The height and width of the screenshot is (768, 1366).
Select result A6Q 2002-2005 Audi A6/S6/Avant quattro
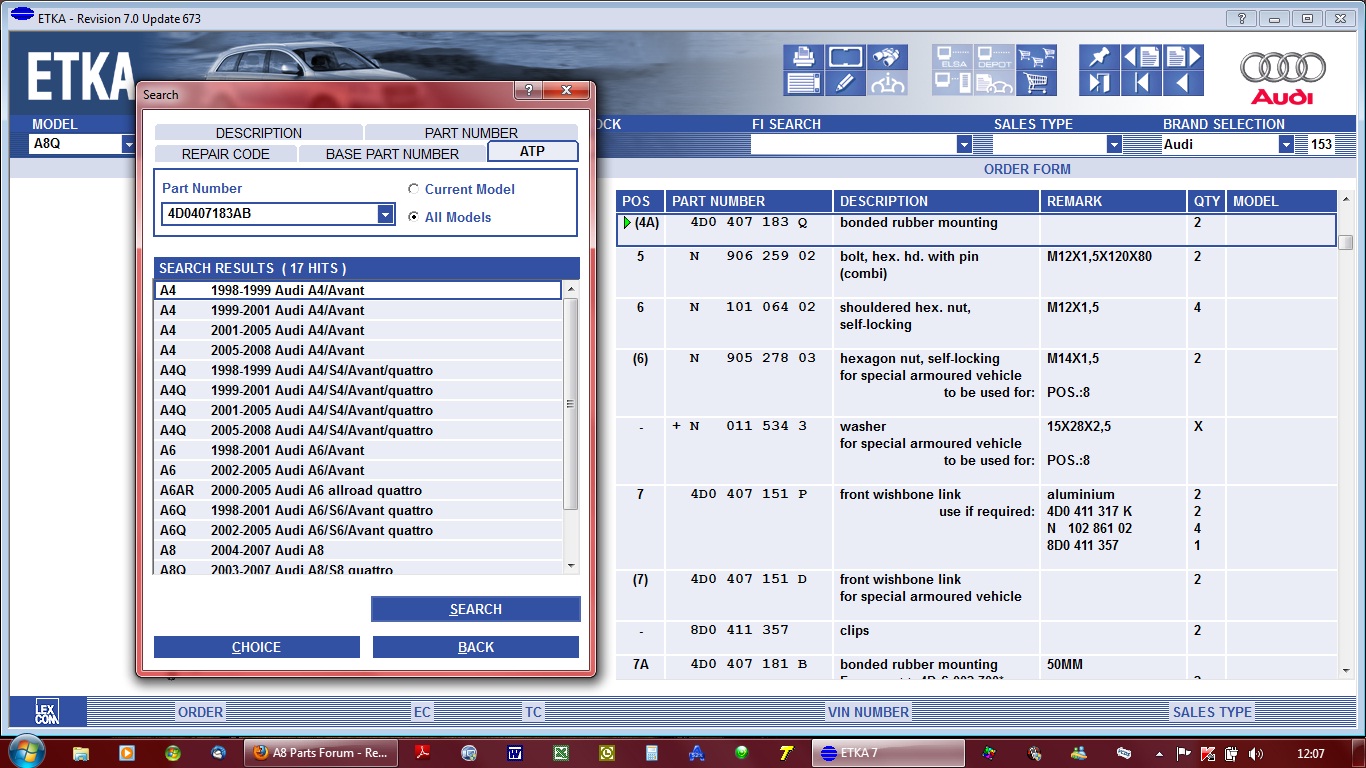click(358, 530)
